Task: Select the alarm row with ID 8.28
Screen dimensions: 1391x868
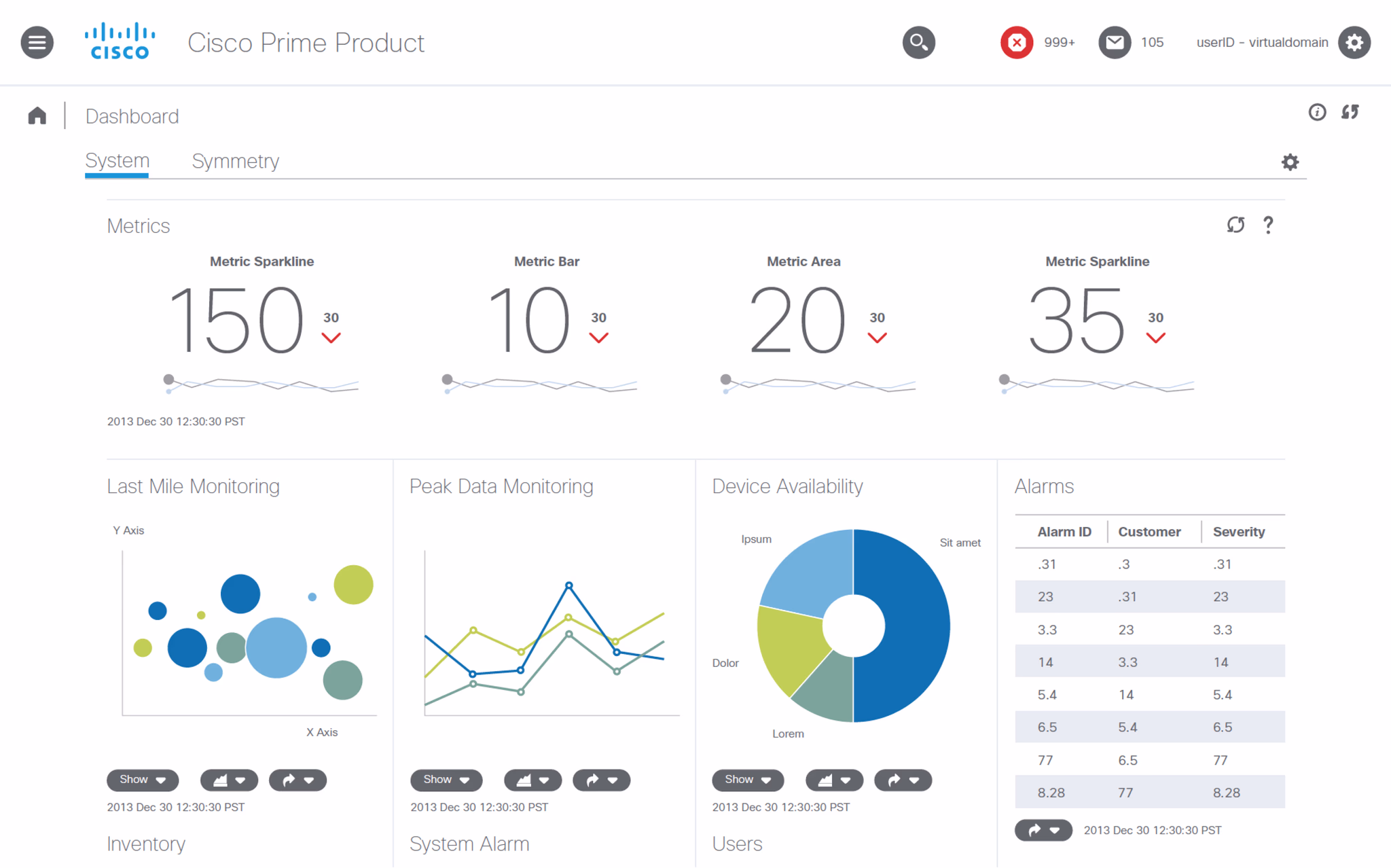Action: click(x=1149, y=792)
